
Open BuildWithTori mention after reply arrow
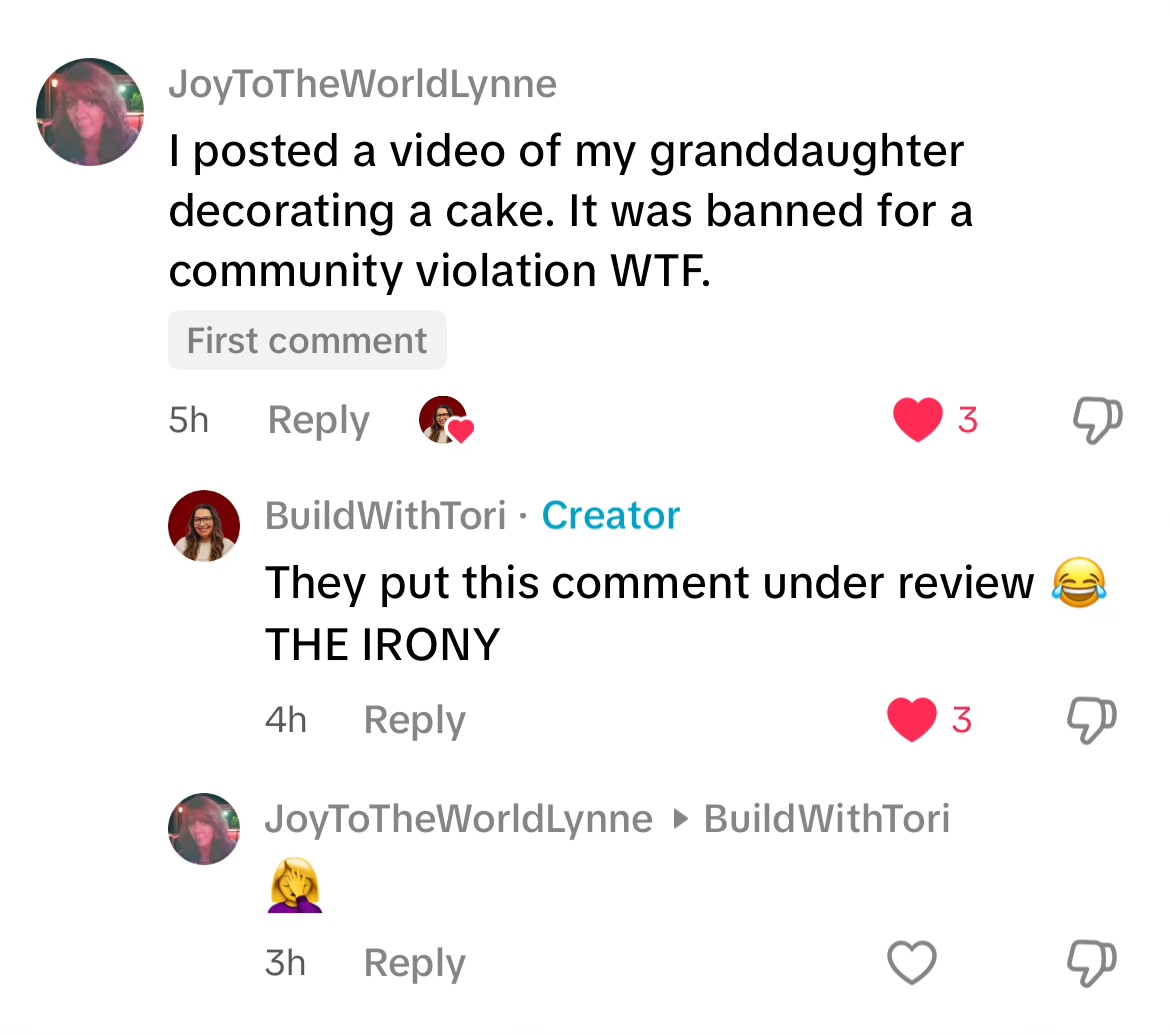[827, 819]
